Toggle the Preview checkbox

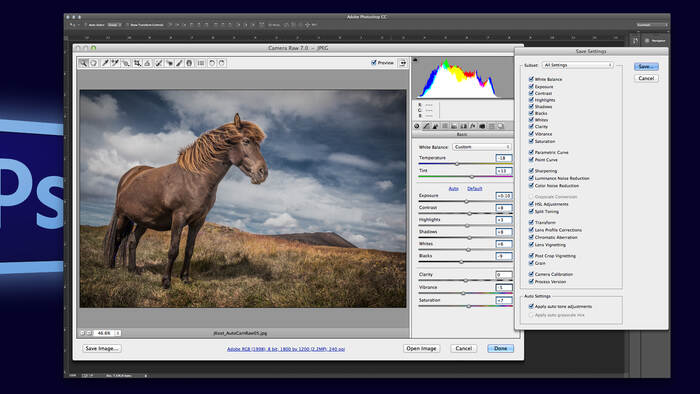tap(374, 63)
